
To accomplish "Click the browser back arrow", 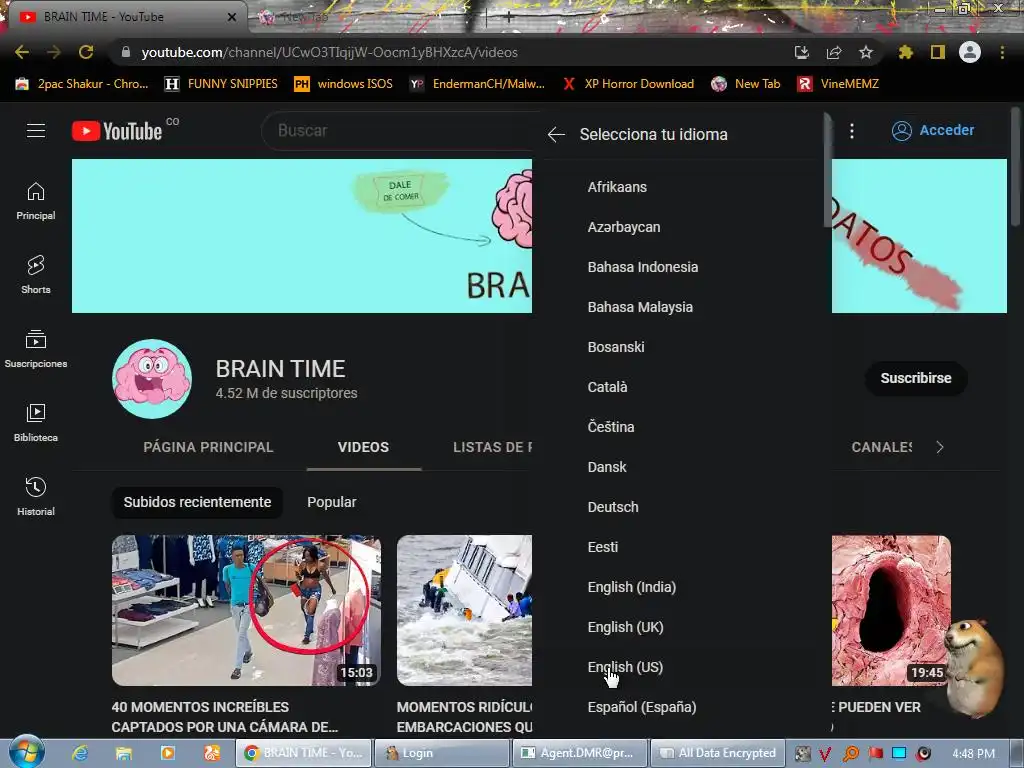I will tap(22, 52).
